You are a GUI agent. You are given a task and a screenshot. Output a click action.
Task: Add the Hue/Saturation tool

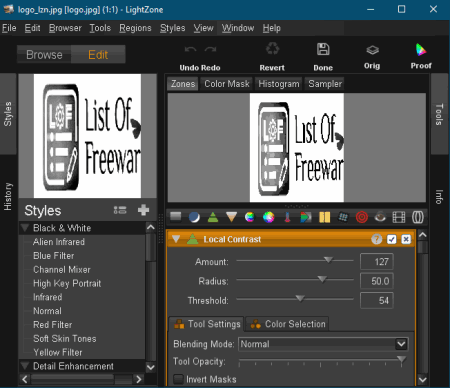[250, 217]
